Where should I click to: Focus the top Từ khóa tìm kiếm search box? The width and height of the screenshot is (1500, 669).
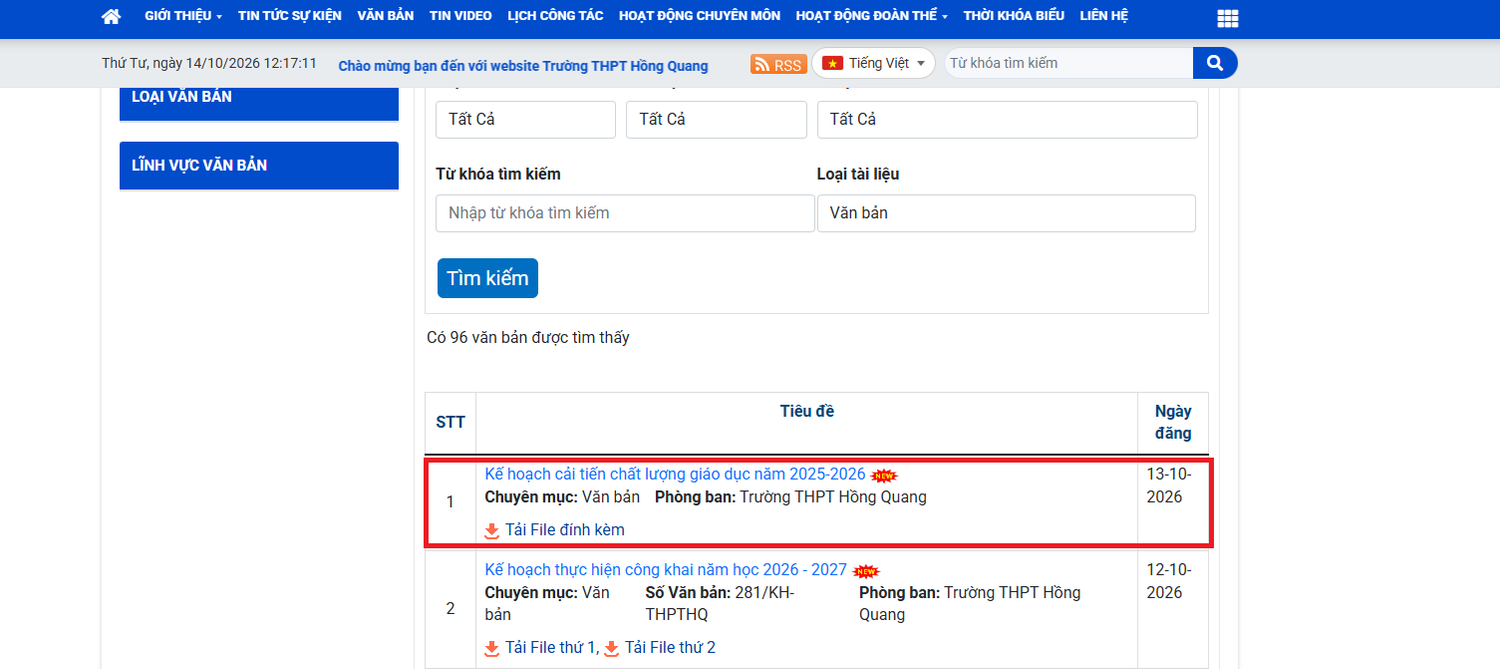pos(1068,63)
